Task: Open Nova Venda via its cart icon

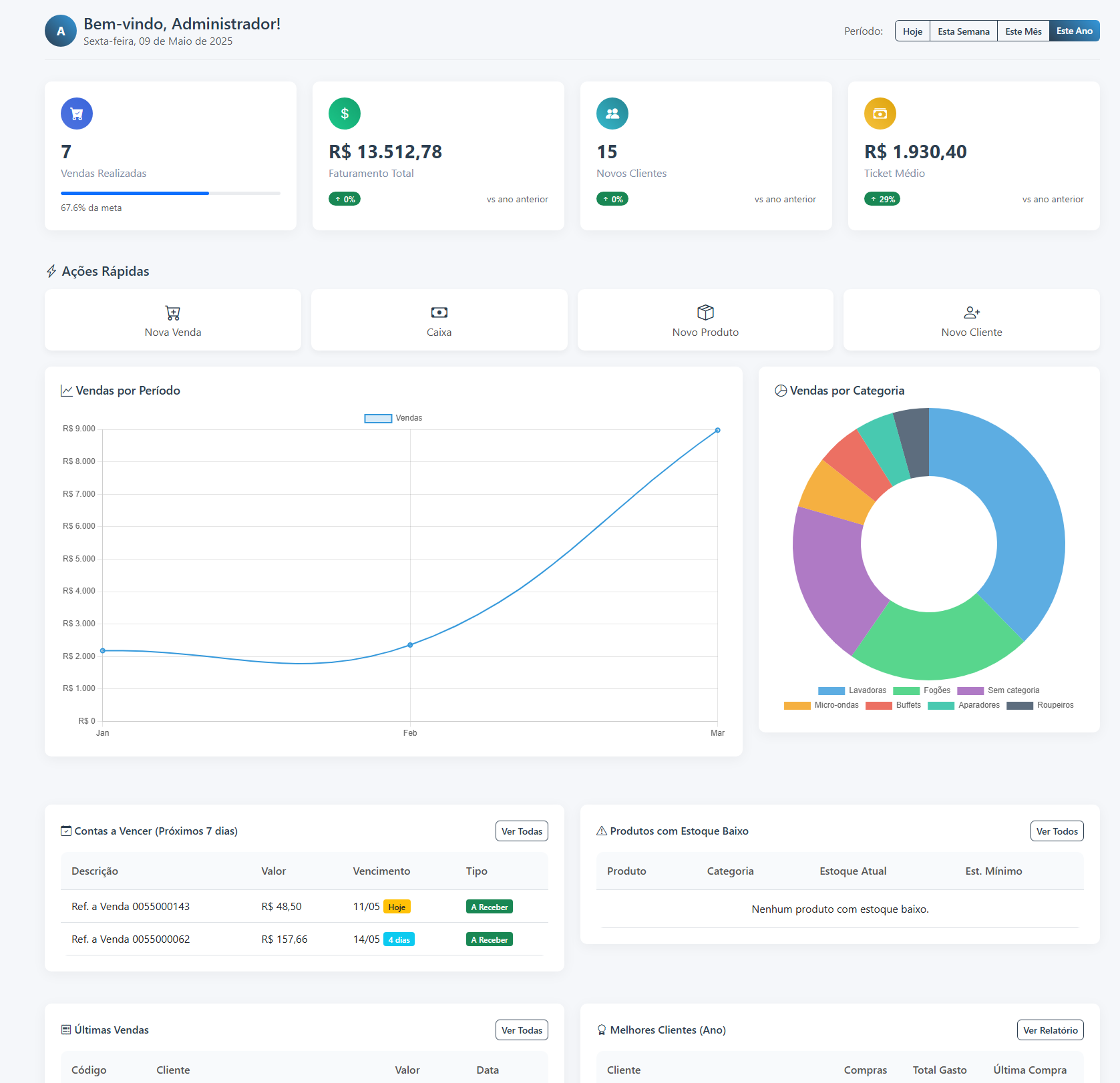Action: [x=172, y=312]
